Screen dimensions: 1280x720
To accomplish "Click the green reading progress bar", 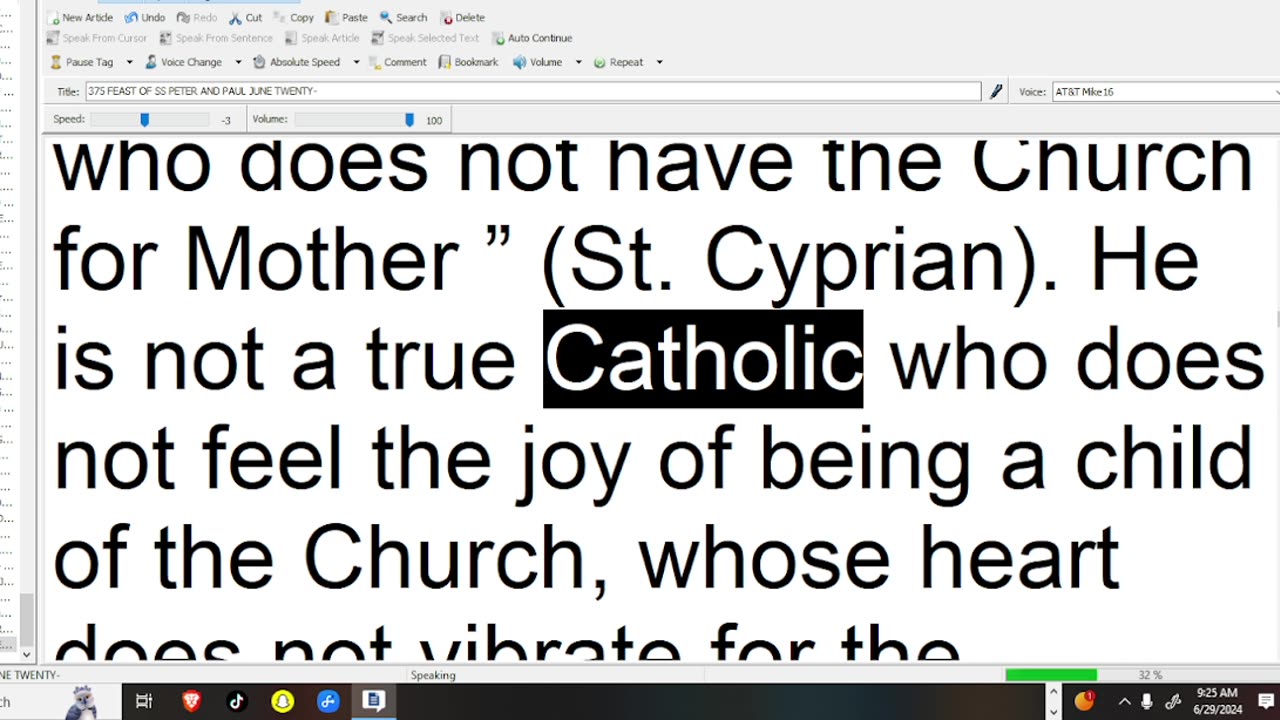I will [x=1051, y=675].
